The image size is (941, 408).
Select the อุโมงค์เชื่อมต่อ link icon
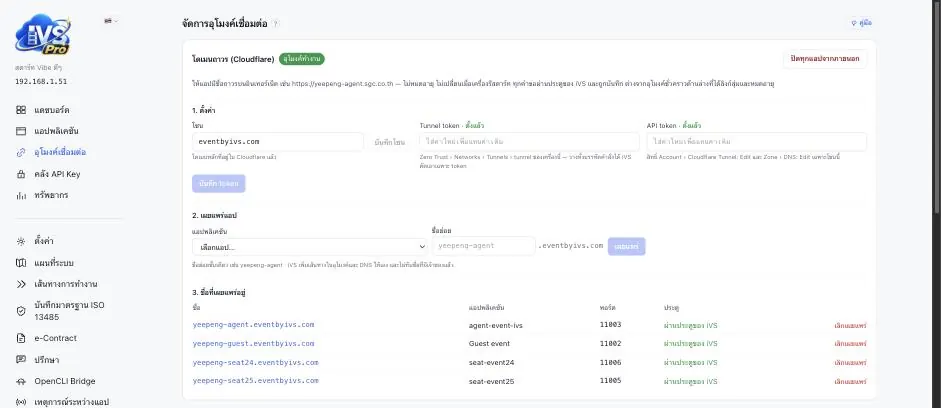click(x=21, y=152)
